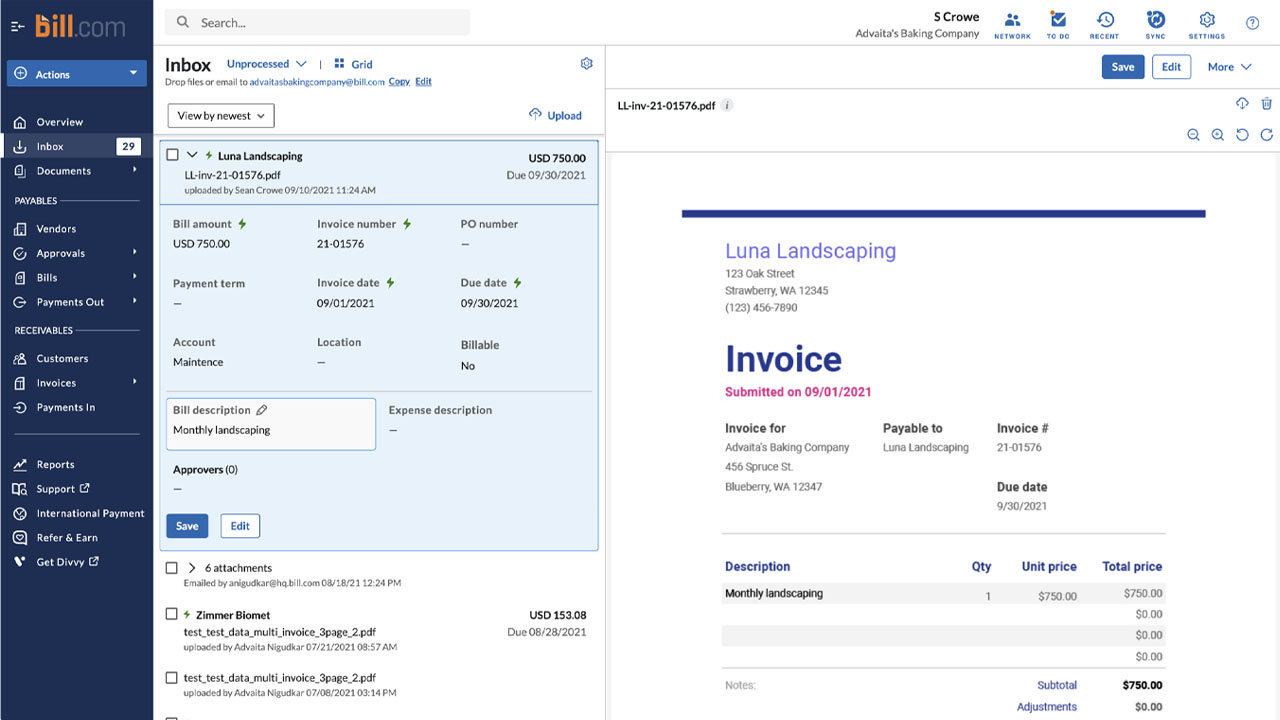Expand the Documents submenu arrow
The height and width of the screenshot is (720, 1280).
point(135,170)
